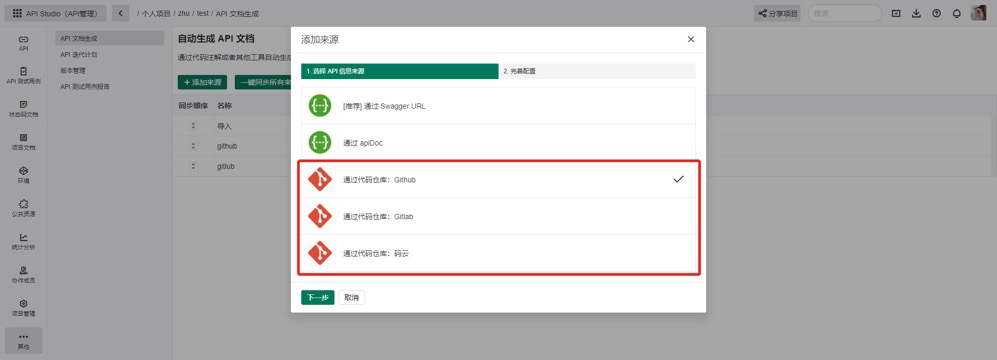The width and height of the screenshot is (997, 360).
Task: Click the 添加来源 button
Action: click(202, 82)
